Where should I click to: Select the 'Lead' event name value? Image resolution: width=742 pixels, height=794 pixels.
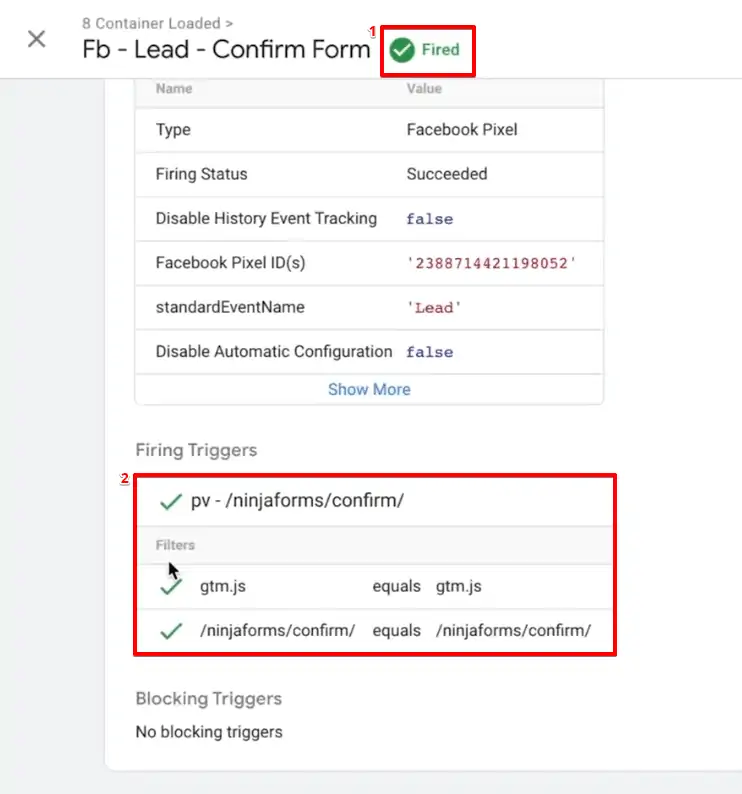(434, 308)
